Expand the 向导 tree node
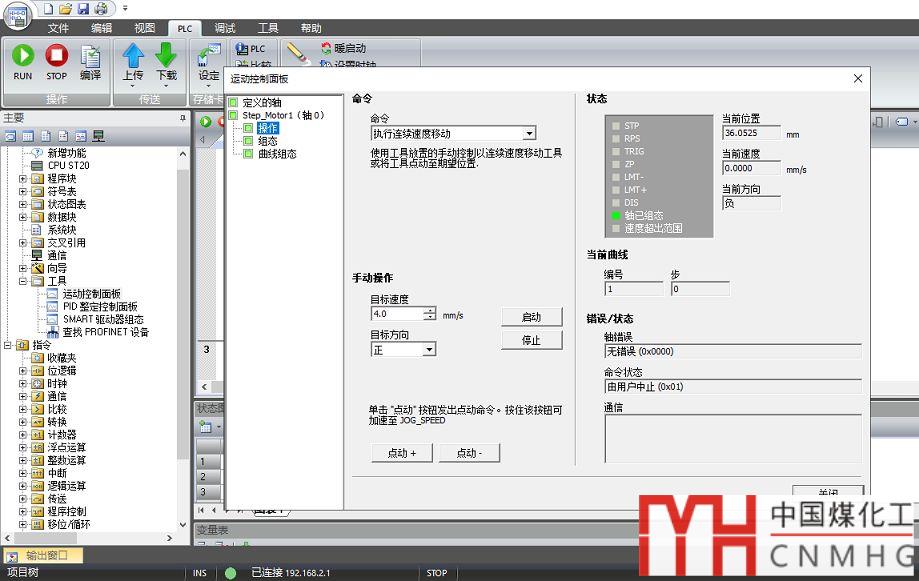This screenshot has width=919, height=581. click(22, 268)
